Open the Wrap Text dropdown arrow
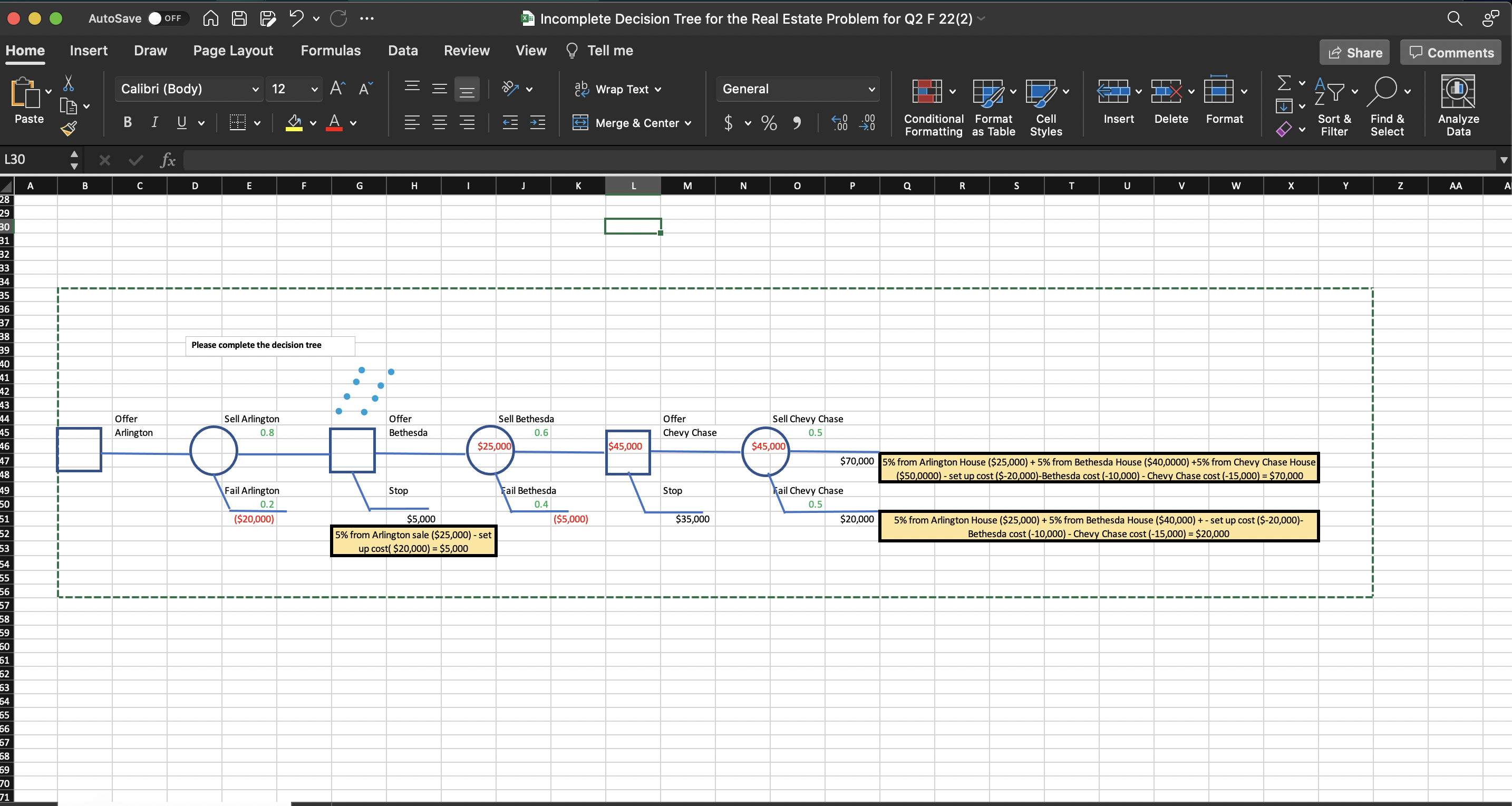Viewport: 1512px width, 806px height. coord(658,89)
